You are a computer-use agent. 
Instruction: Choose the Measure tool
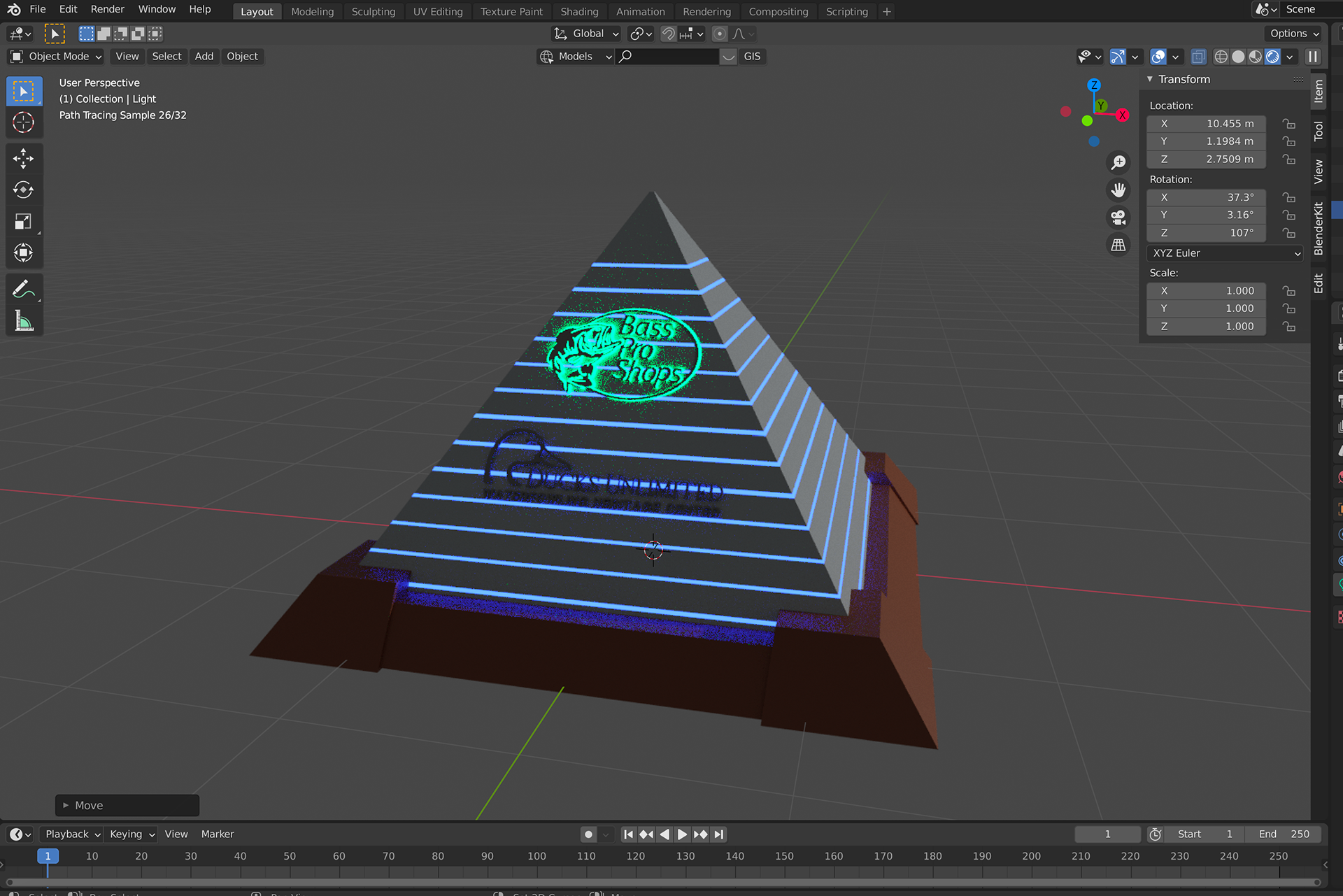coord(24,321)
